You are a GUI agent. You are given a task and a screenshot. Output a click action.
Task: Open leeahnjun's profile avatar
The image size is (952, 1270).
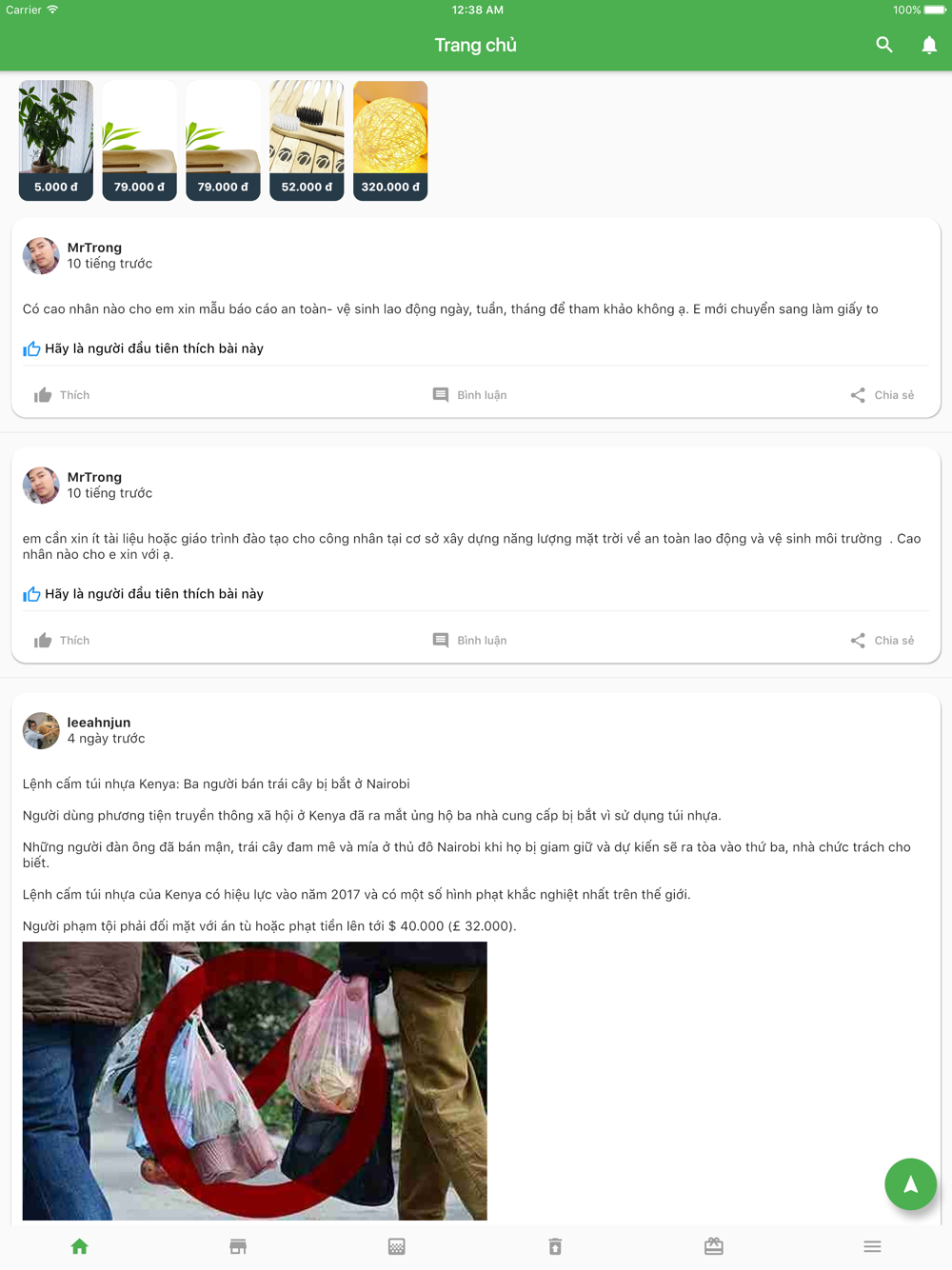[41, 730]
